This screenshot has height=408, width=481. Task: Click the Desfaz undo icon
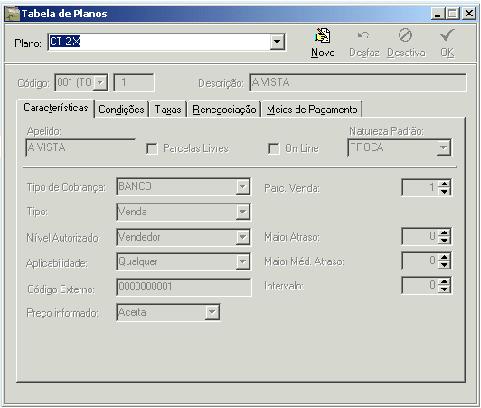click(363, 35)
